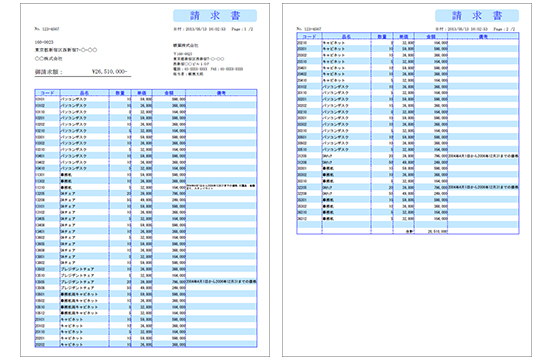Viewport: 550px width, 360px height.
Task: Click the 備考 column header on page two
Action: [483, 36]
